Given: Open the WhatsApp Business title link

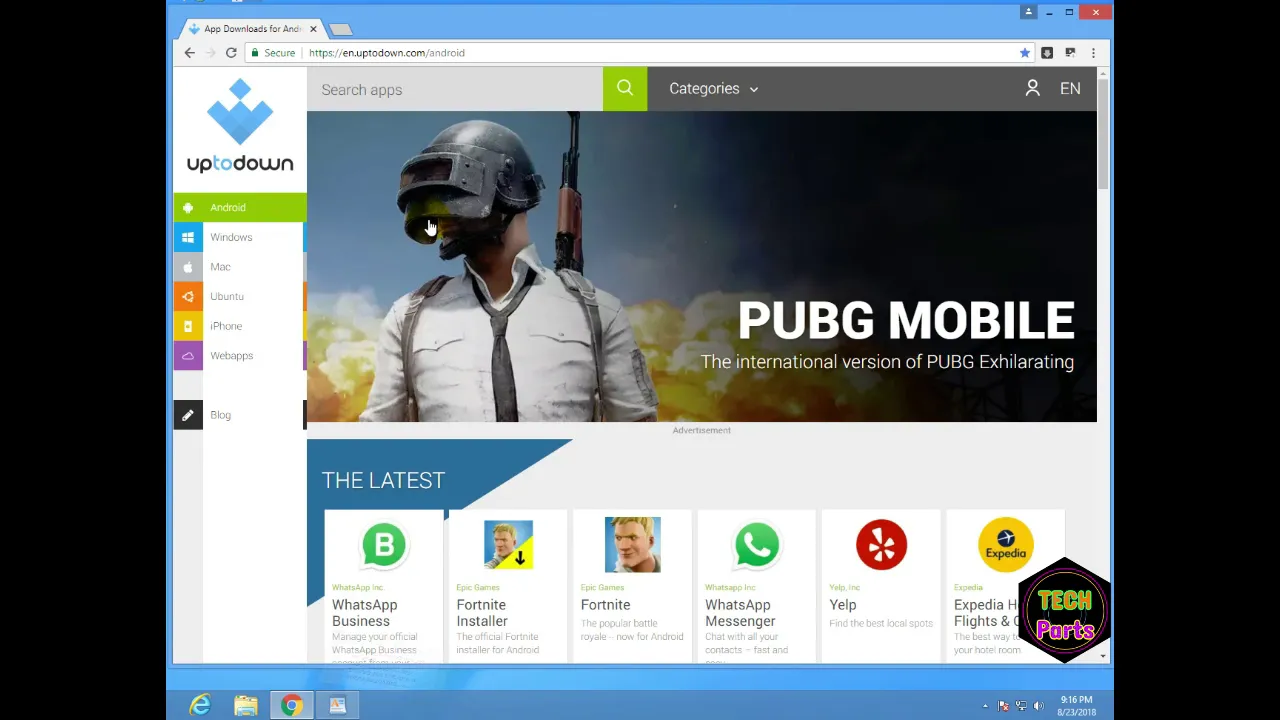Looking at the screenshot, I should click(x=365, y=613).
